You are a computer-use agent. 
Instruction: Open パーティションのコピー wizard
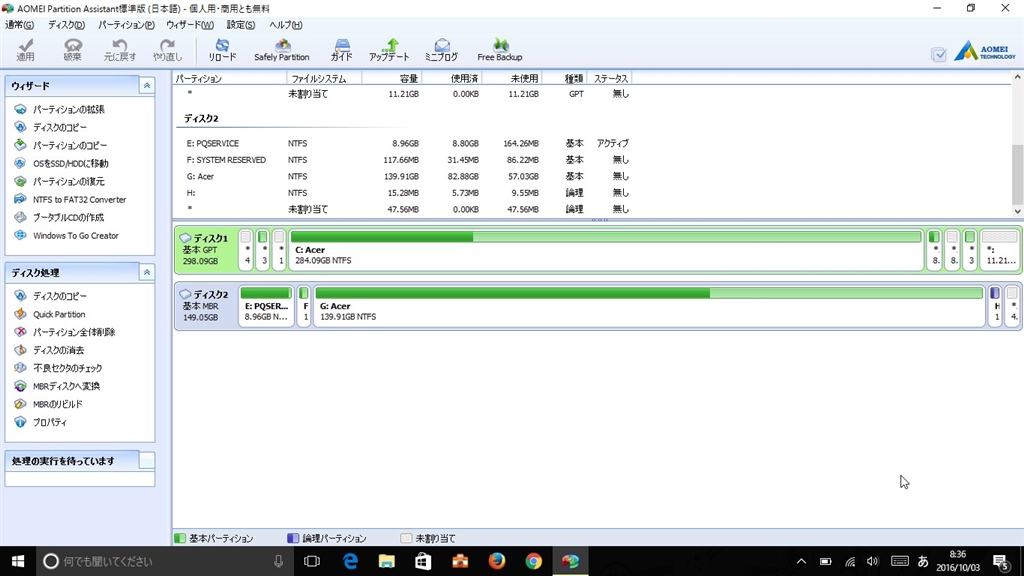(x=70, y=145)
